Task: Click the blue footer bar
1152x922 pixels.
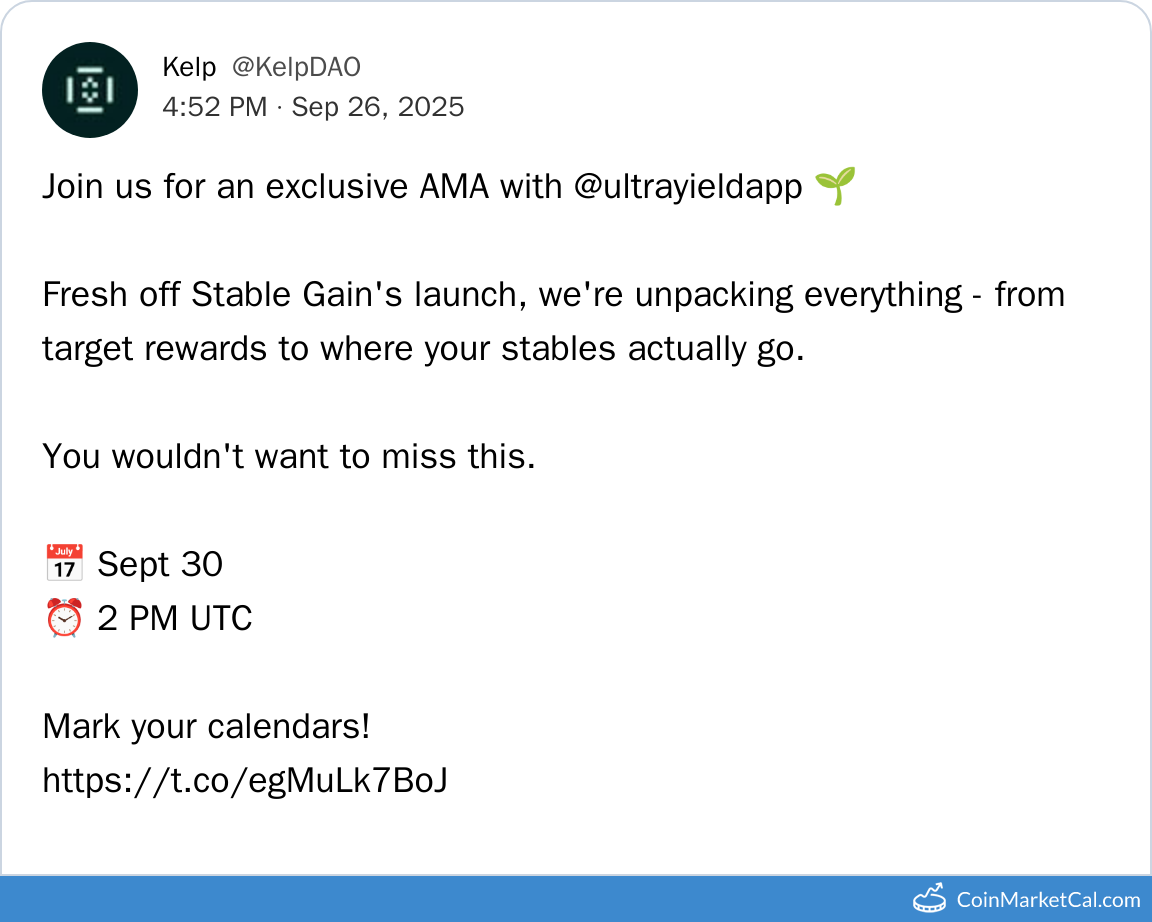Action: tap(450, 899)
